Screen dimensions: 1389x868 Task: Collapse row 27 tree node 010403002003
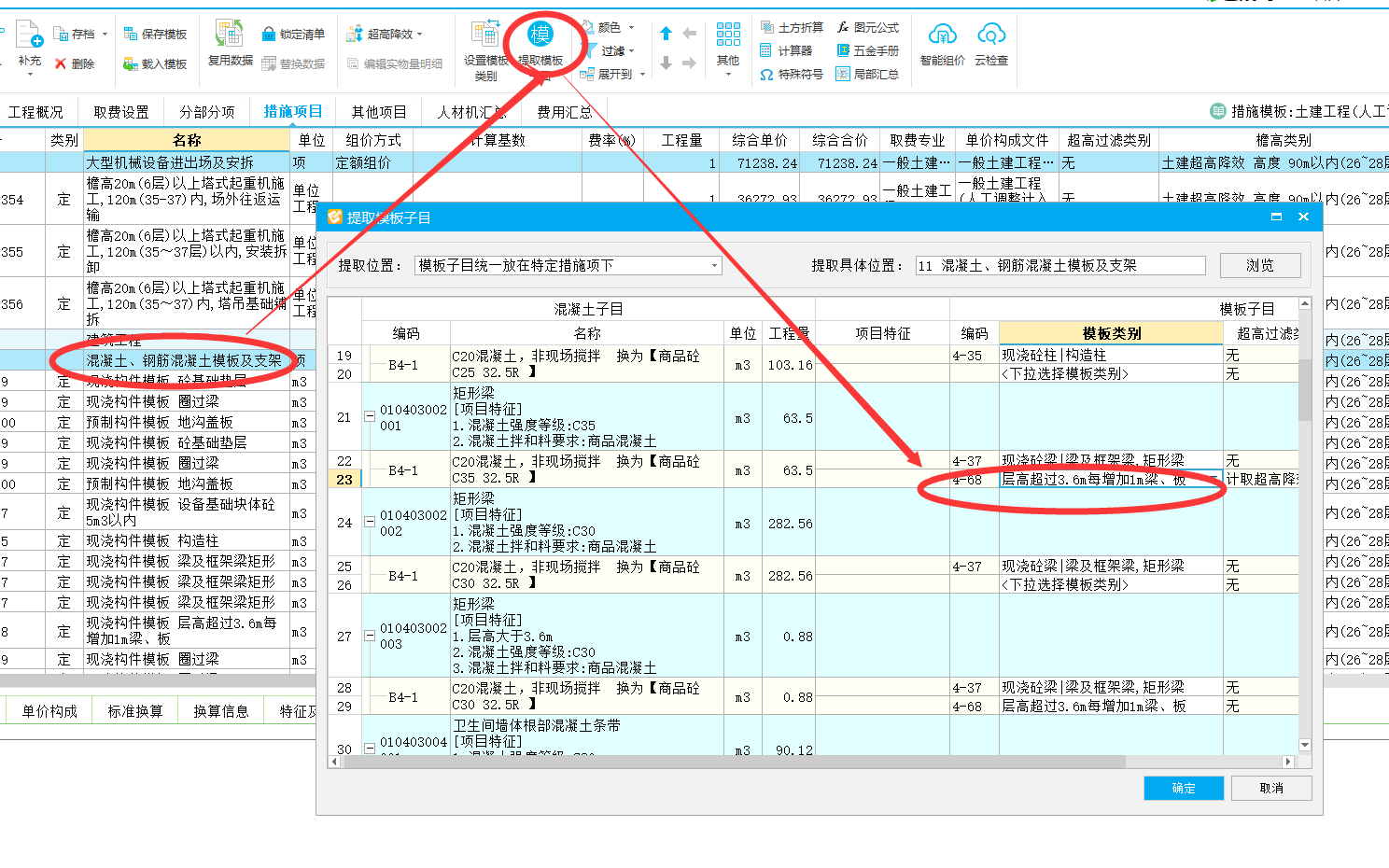(370, 637)
